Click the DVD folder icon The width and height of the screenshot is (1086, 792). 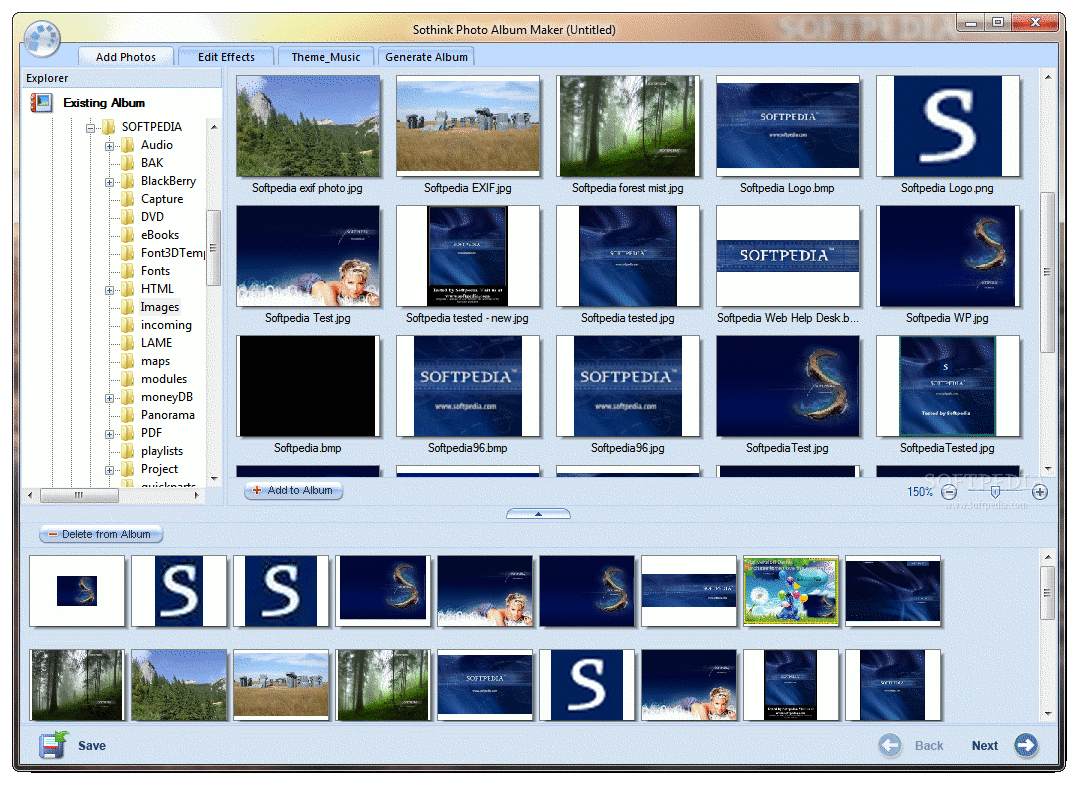(x=127, y=217)
